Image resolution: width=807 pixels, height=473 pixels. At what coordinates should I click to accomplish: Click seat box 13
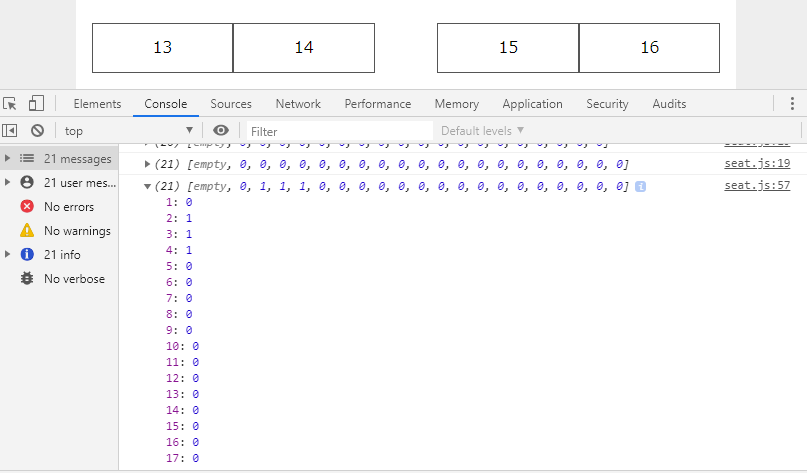pos(163,48)
